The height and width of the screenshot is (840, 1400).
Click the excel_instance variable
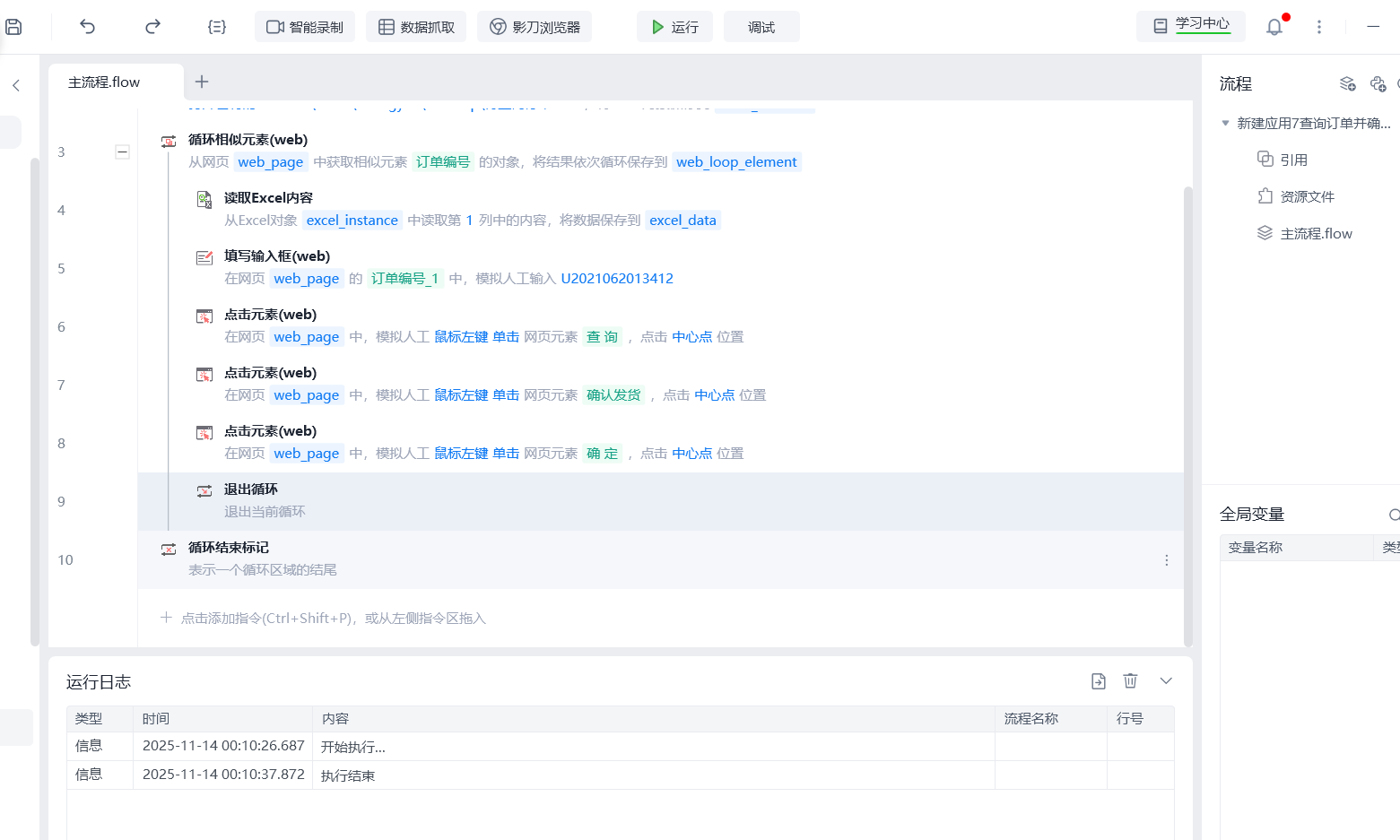pos(352,221)
